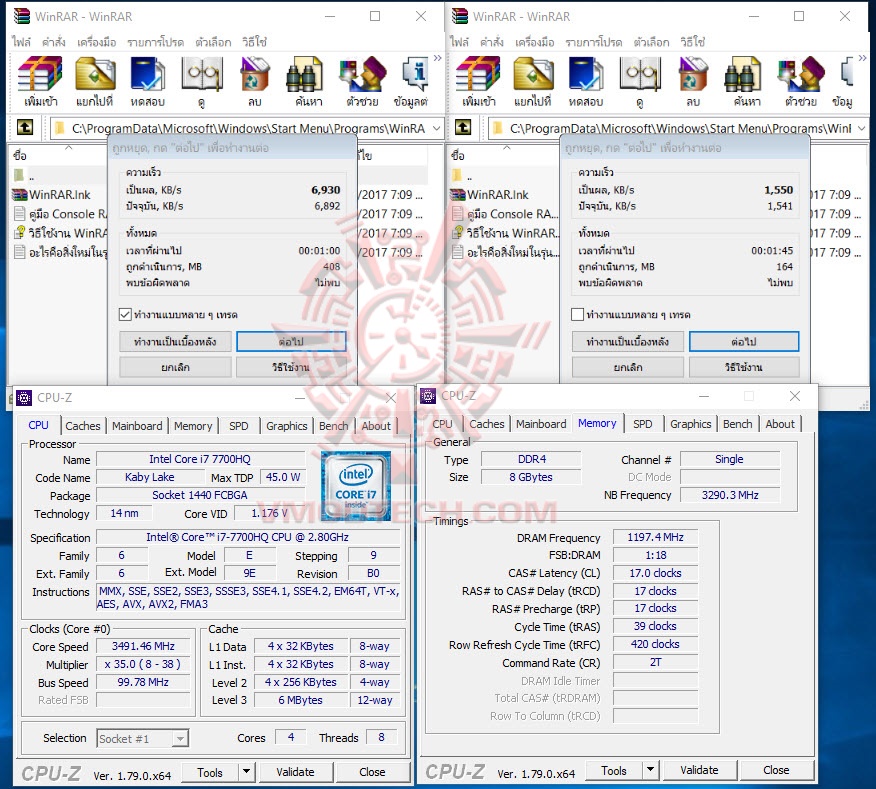876x789 pixels.
Task: Open the ไฟล์ (File) menu in left WinRAR
Action: (x=21, y=42)
